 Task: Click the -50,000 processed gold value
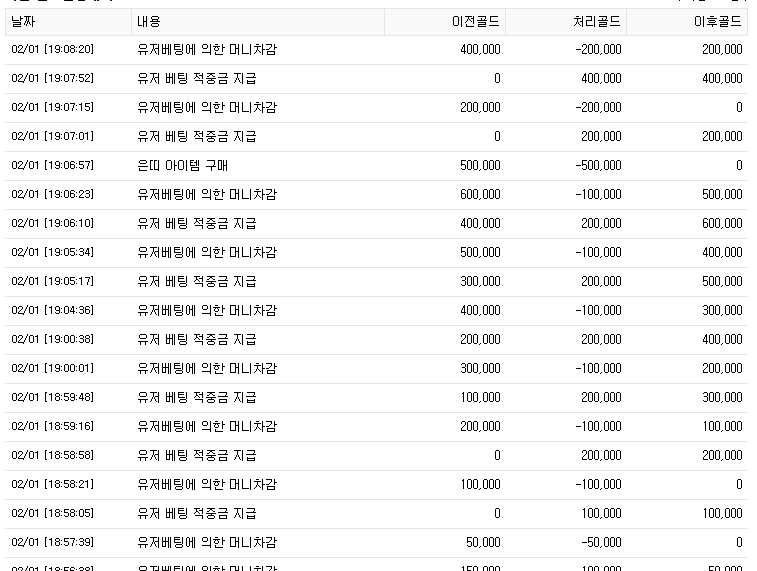point(601,542)
